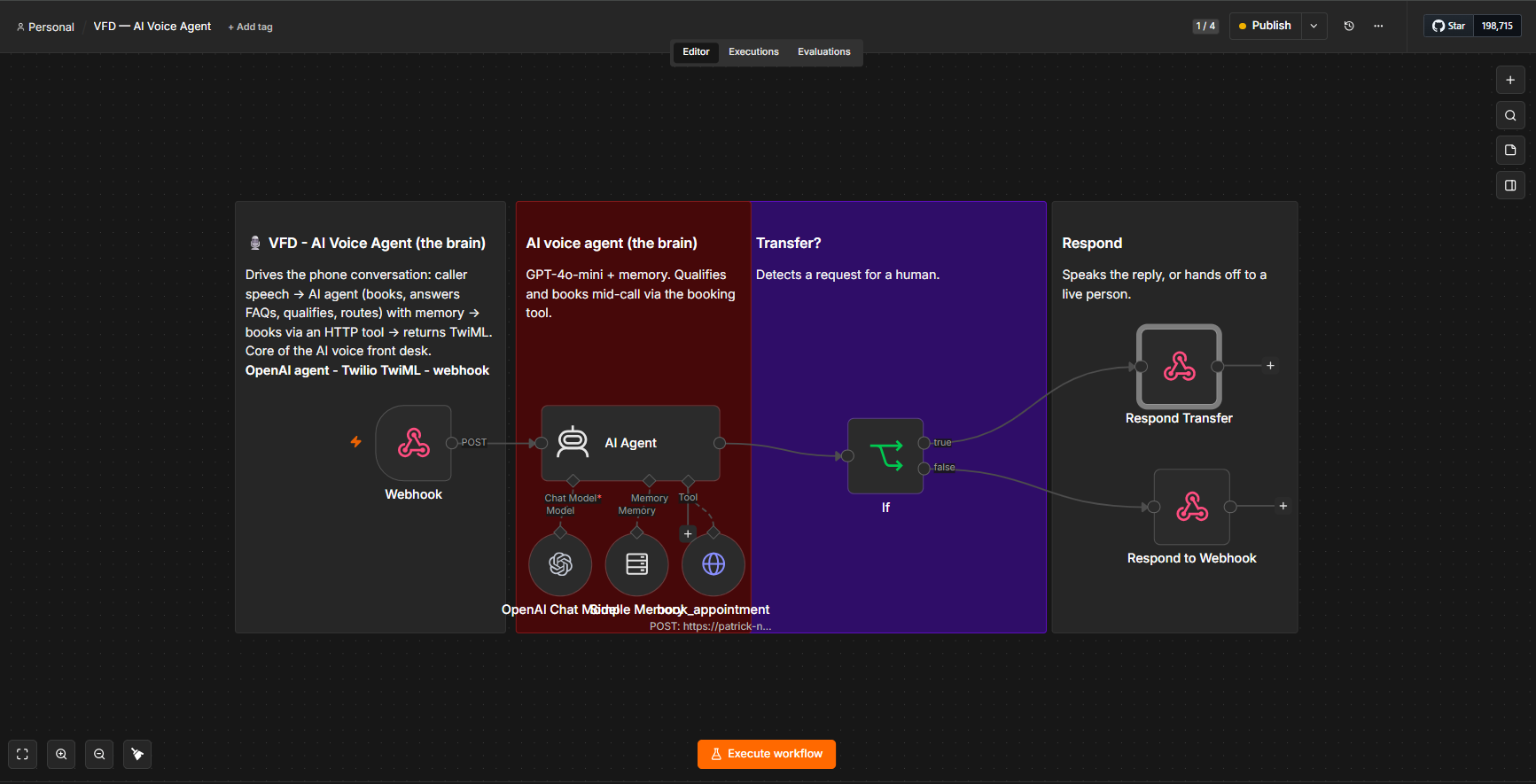Click the 'Detects a request for a human.' text

pos(847,275)
